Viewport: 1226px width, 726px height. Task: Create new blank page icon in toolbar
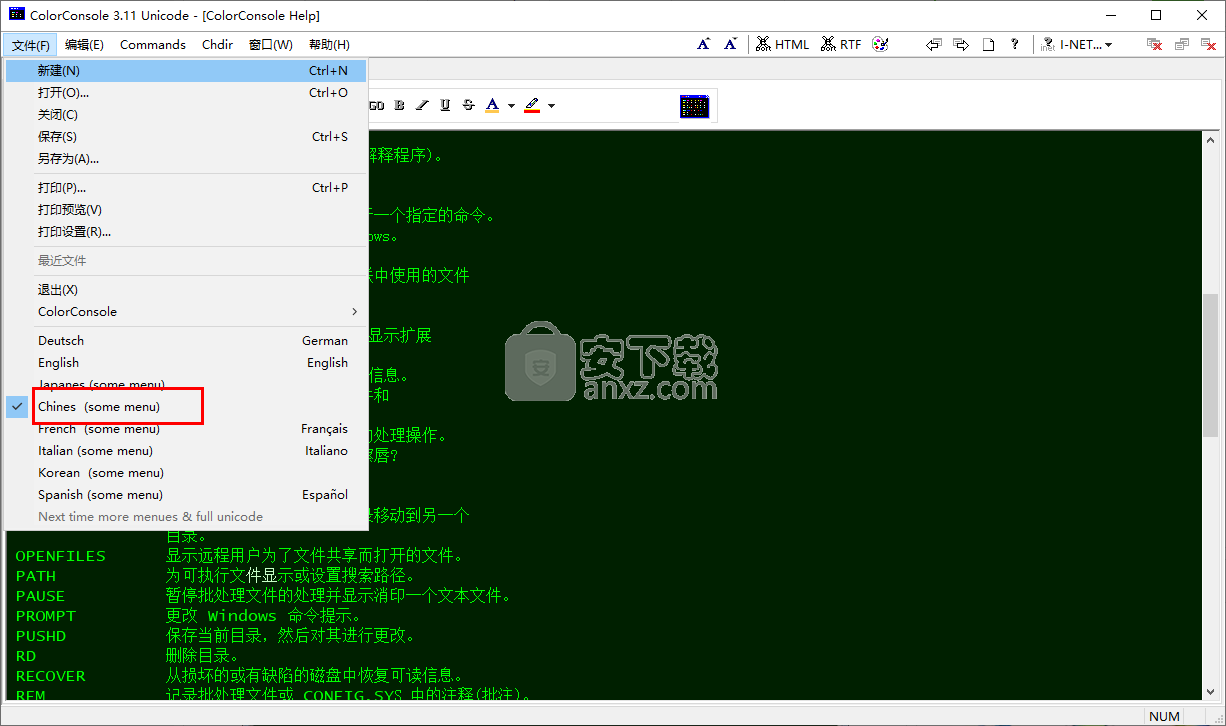point(988,44)
